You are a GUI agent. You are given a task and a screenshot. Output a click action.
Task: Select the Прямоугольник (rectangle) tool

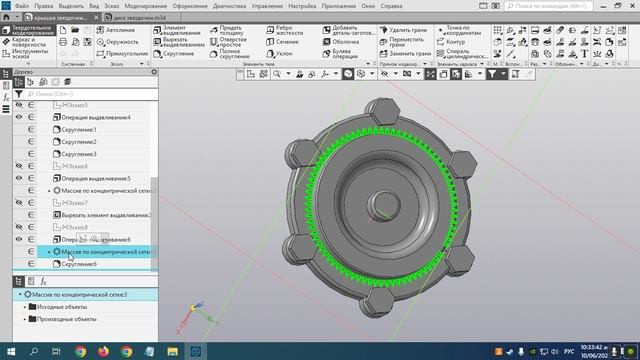point(122,53)
